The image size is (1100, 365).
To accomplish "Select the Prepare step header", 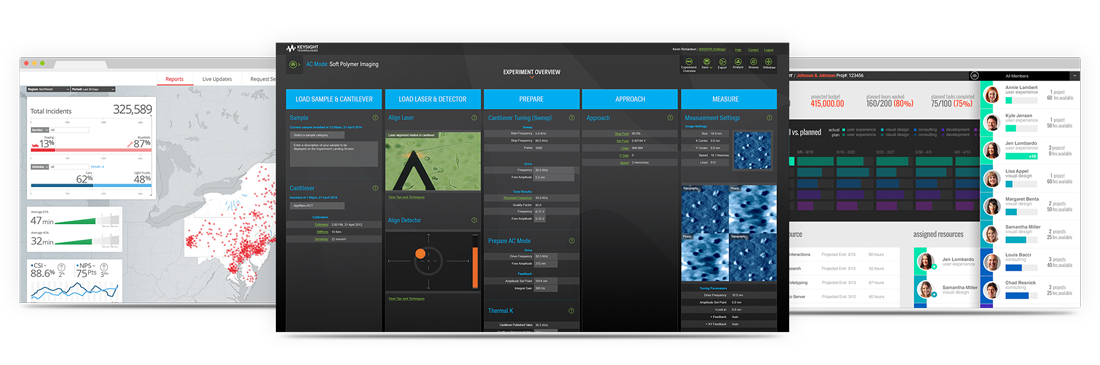I will (x=531, y=99).
